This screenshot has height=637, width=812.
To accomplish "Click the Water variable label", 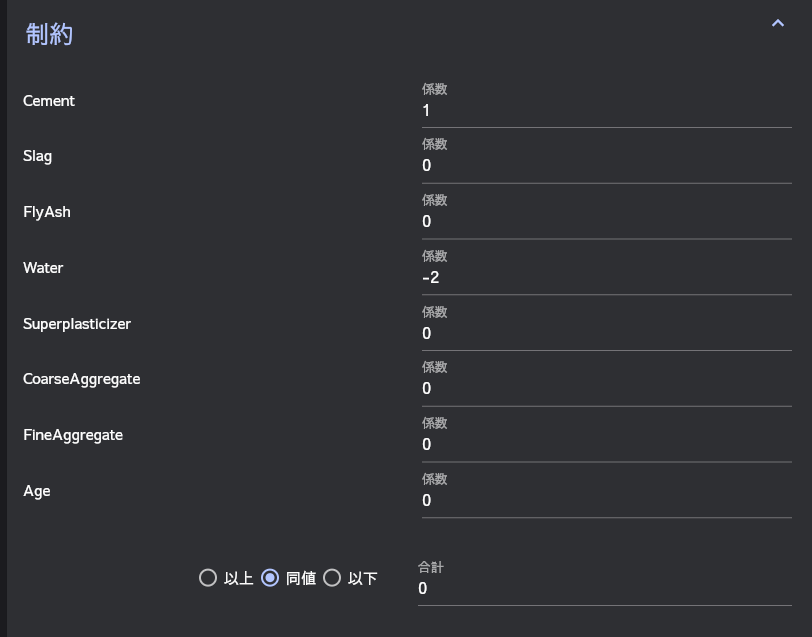I will coord(43,268).
